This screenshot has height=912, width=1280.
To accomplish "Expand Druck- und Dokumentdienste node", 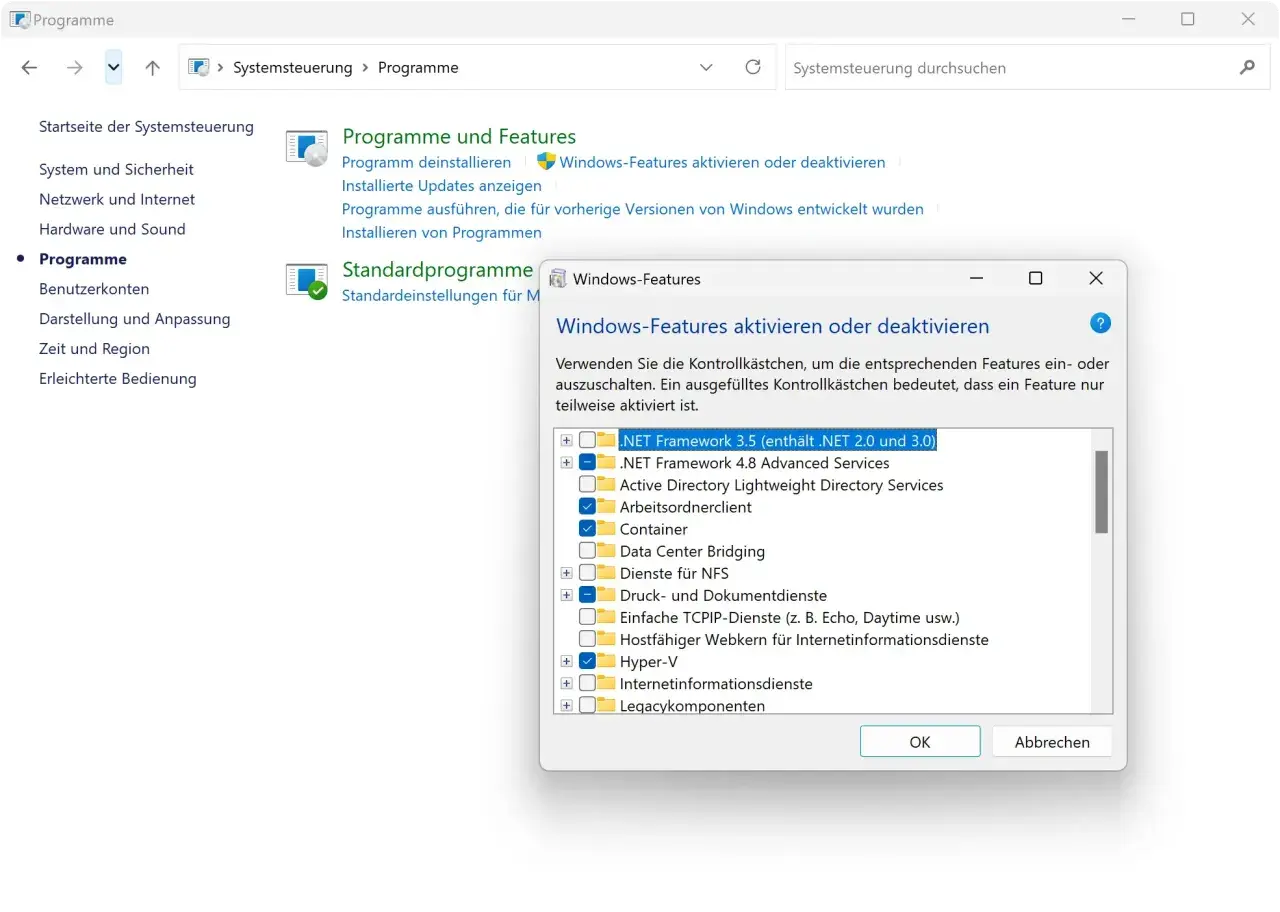I will coord(567,595).
